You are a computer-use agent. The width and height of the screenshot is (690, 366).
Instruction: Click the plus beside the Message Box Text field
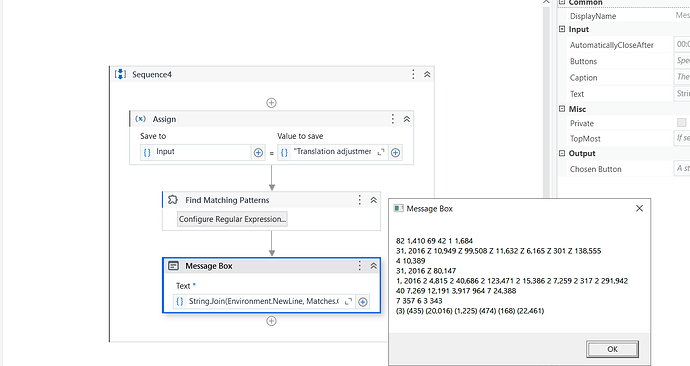(x=363, y=302)
